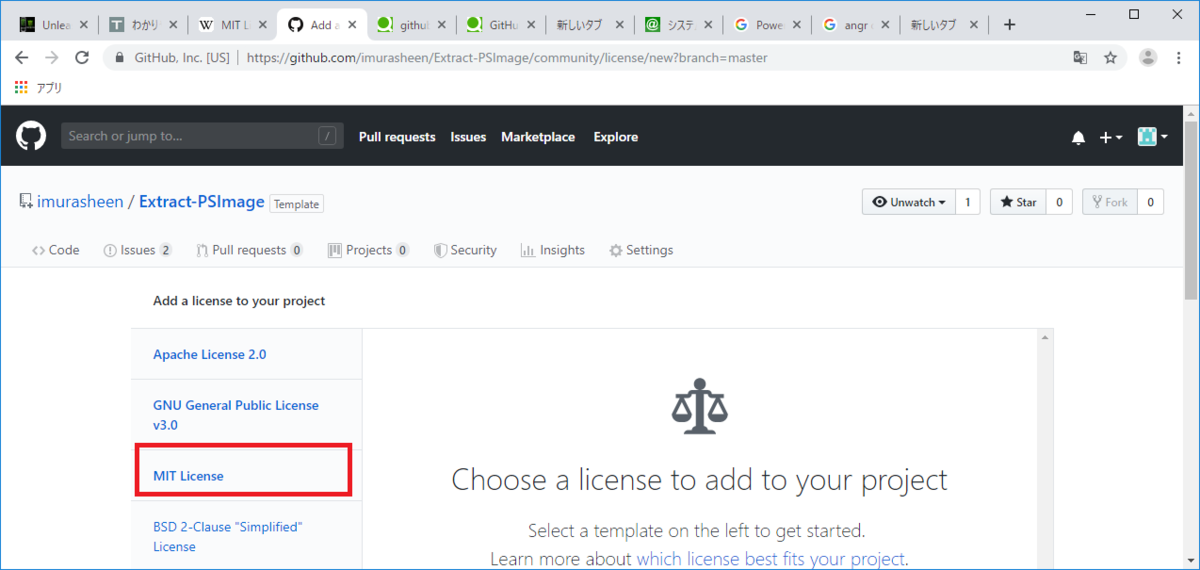Switch to the わかり browser tab
Image resolution: width=1200 pixels, height=570 pixels.
pos(143,24)
